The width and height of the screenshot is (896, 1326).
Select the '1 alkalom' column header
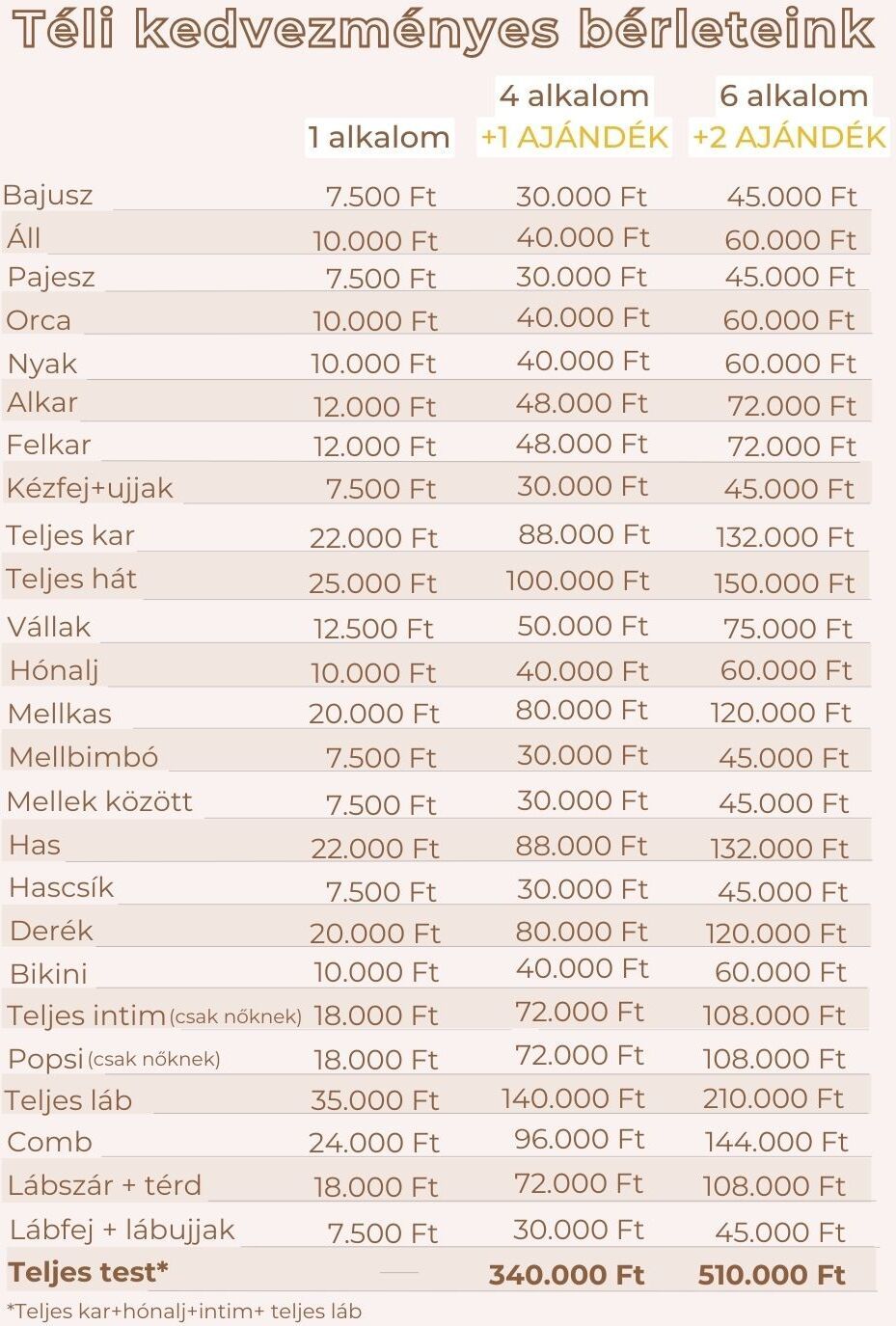(x=379, y=137)
